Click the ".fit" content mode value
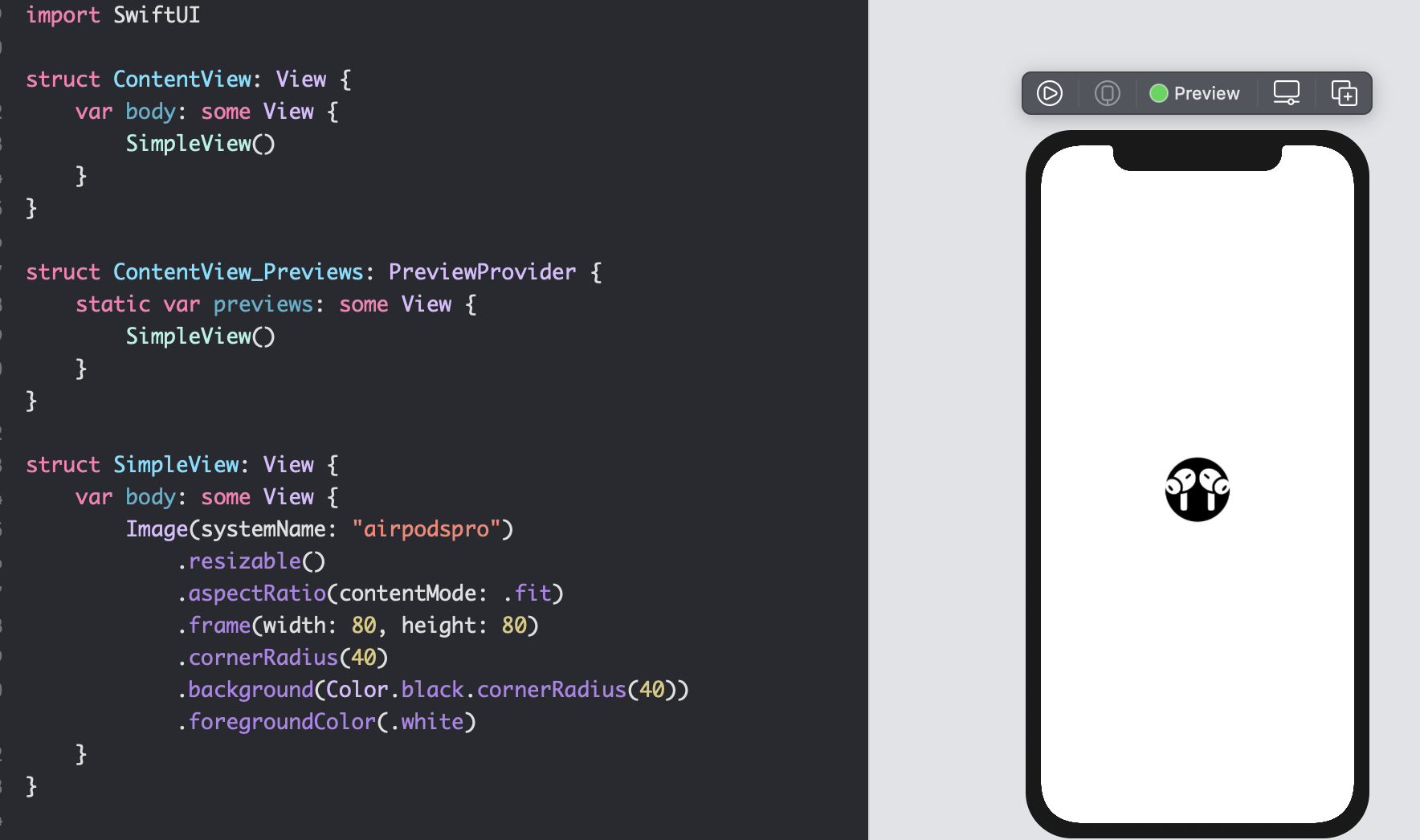This screenshot has width=1420, height=840. pyautogui.click(x=527, y=593)
